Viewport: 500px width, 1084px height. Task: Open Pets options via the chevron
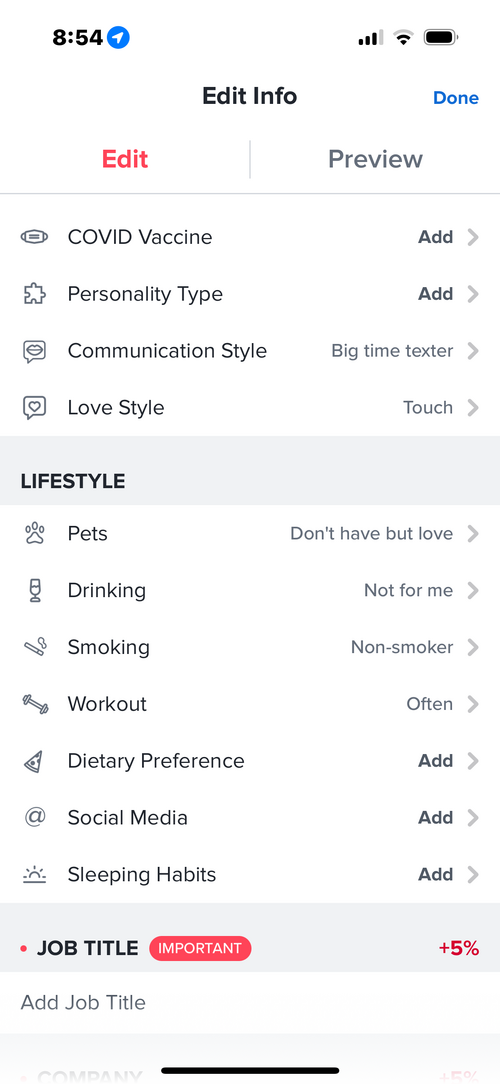473,534
